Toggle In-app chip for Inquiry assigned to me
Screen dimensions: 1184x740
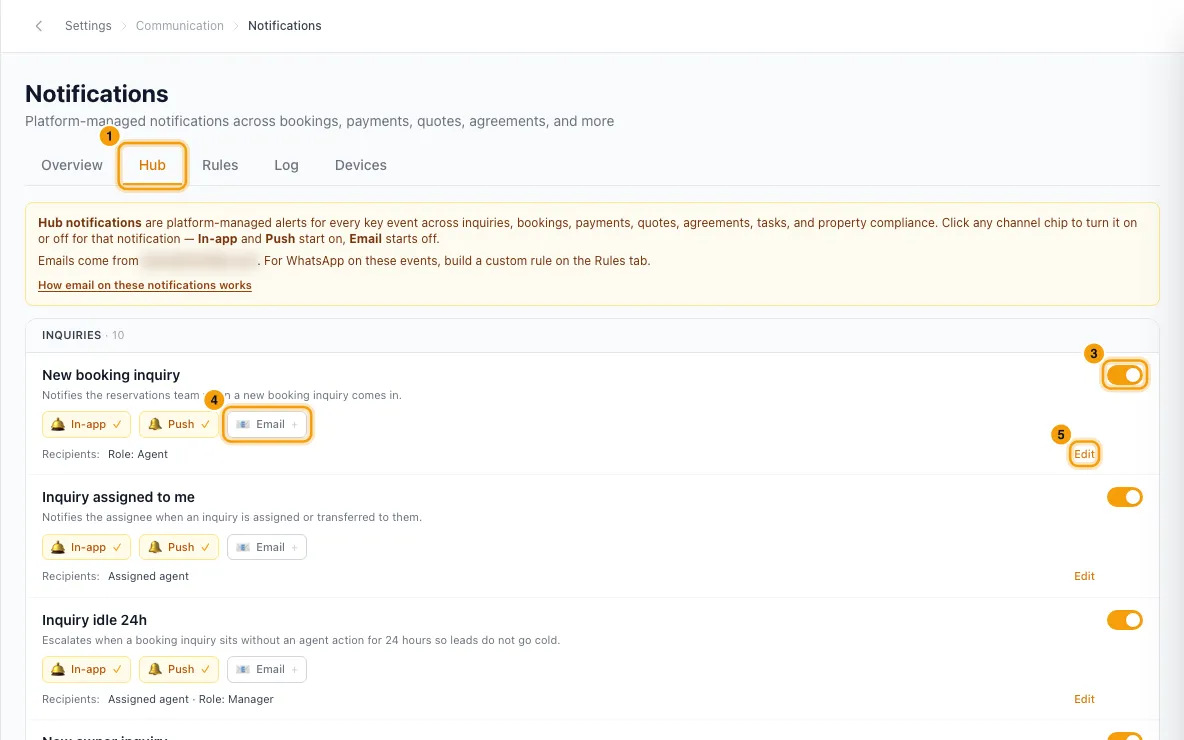click(x=86, y=547)
